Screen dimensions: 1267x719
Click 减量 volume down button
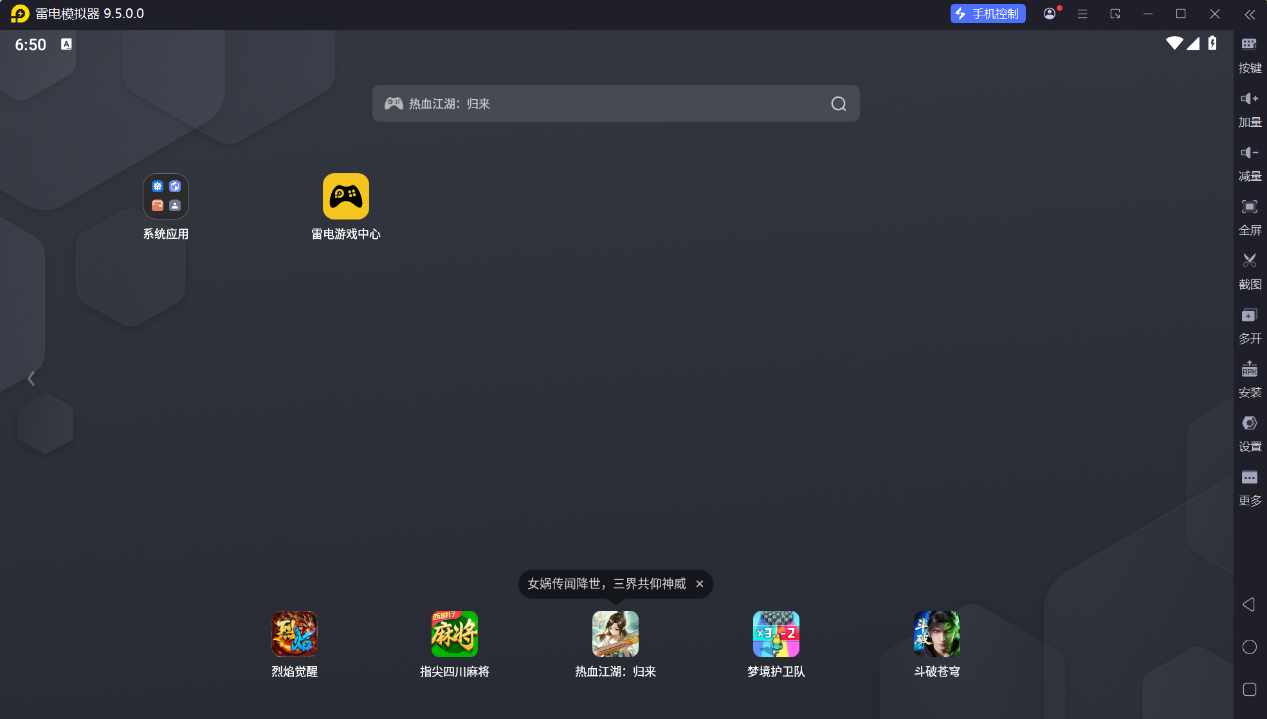click(x=1250, y=163)
